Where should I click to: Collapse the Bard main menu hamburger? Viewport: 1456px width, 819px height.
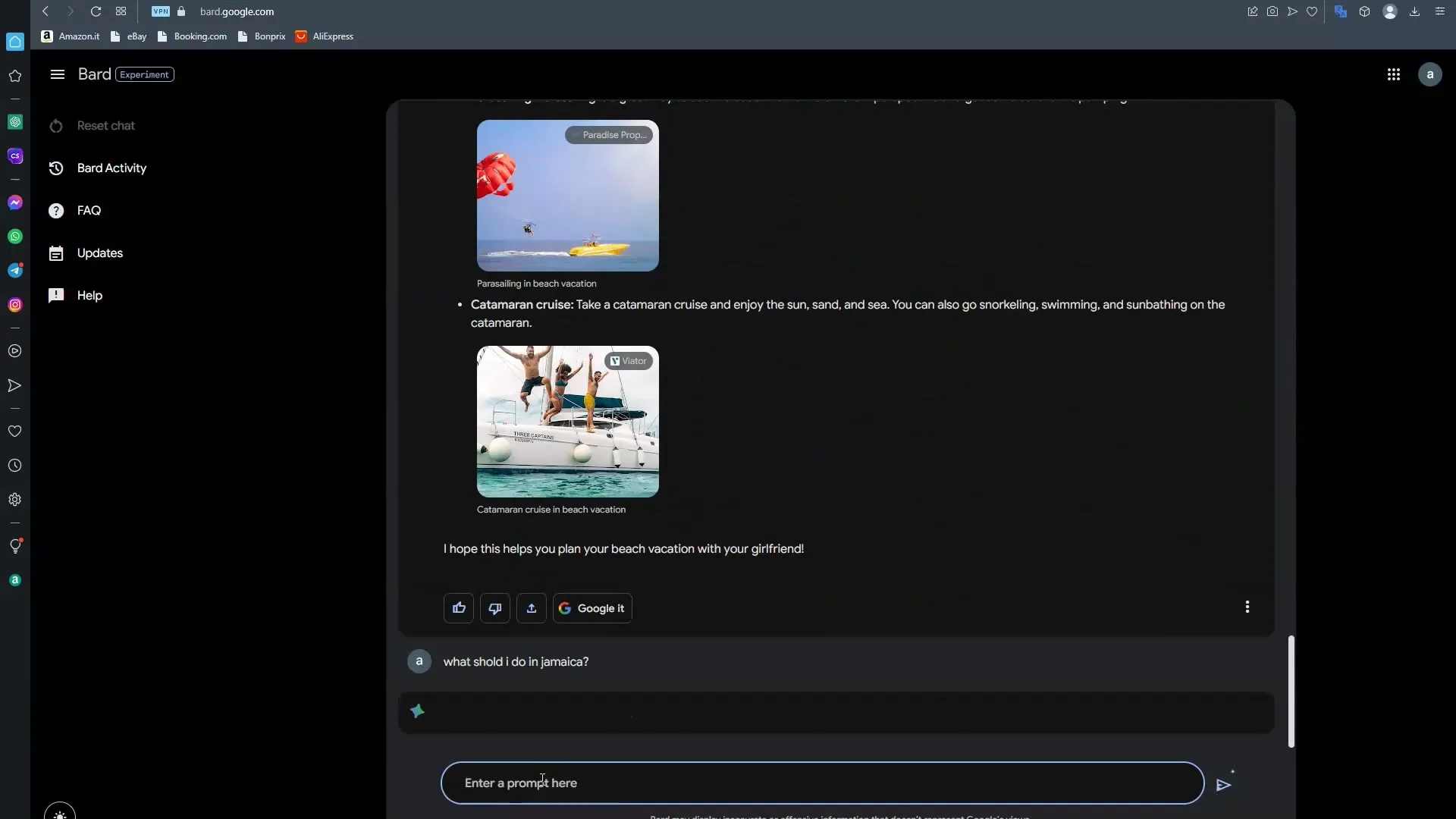coord(58,74)
